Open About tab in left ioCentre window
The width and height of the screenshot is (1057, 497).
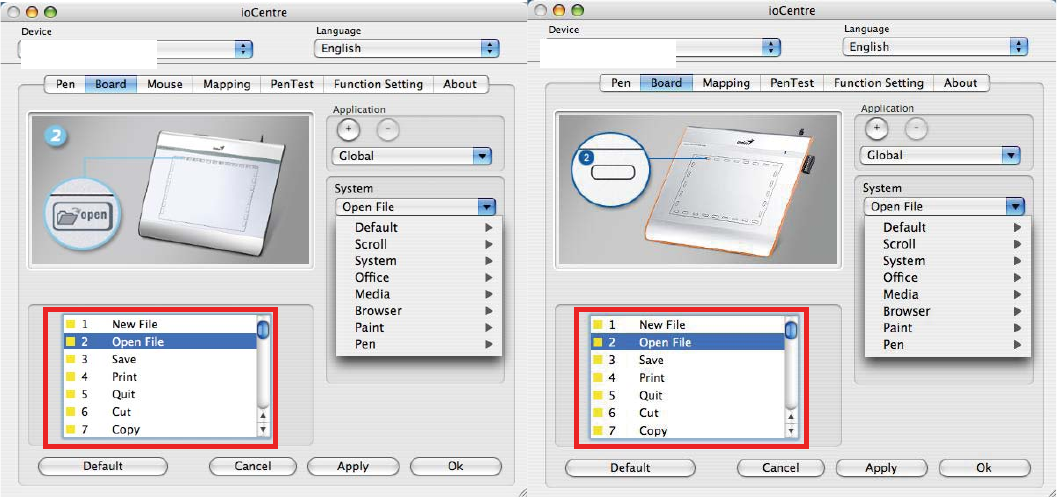click(x=460, y=84)
